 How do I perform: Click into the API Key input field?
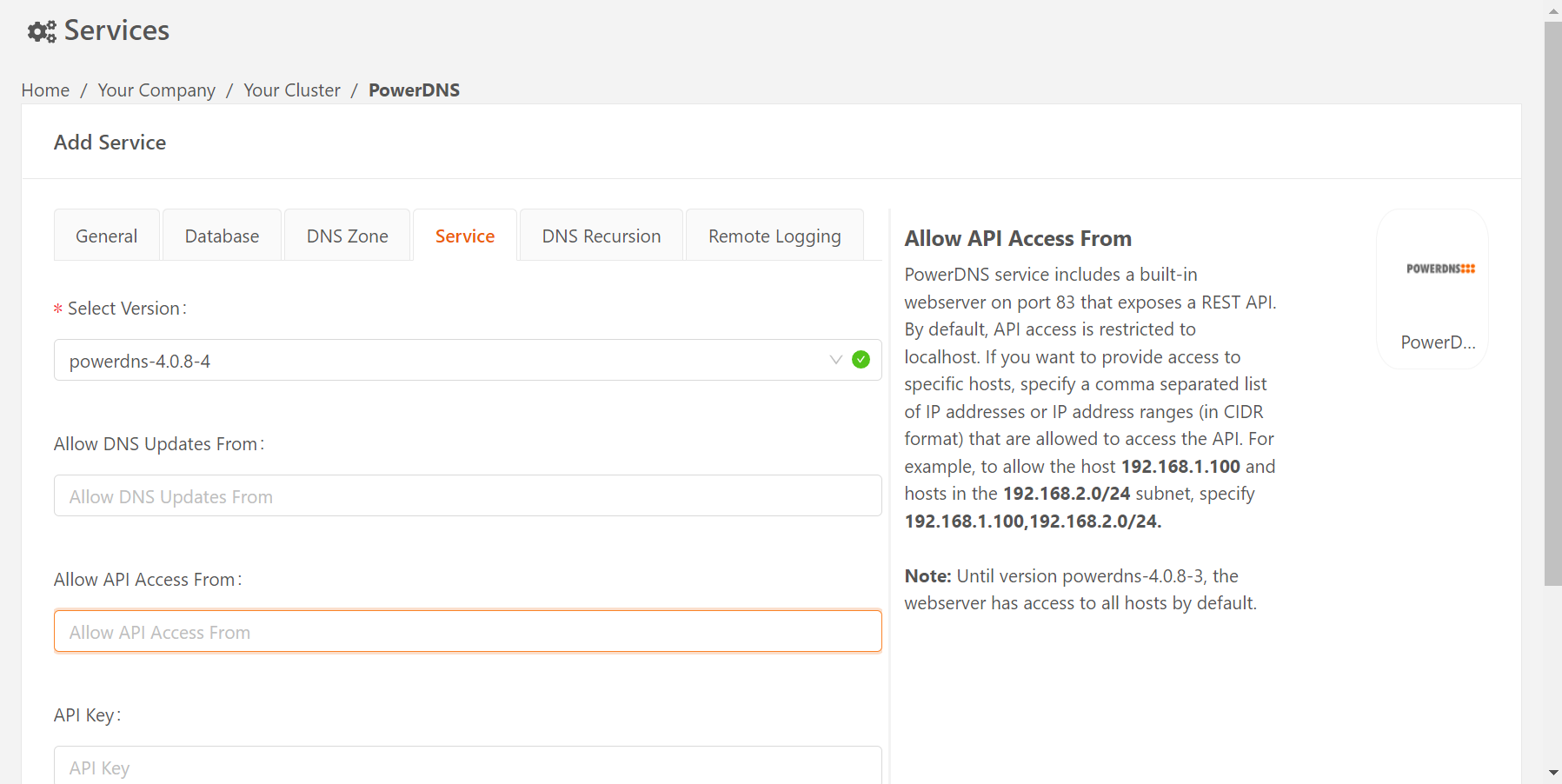coord(468,766)
